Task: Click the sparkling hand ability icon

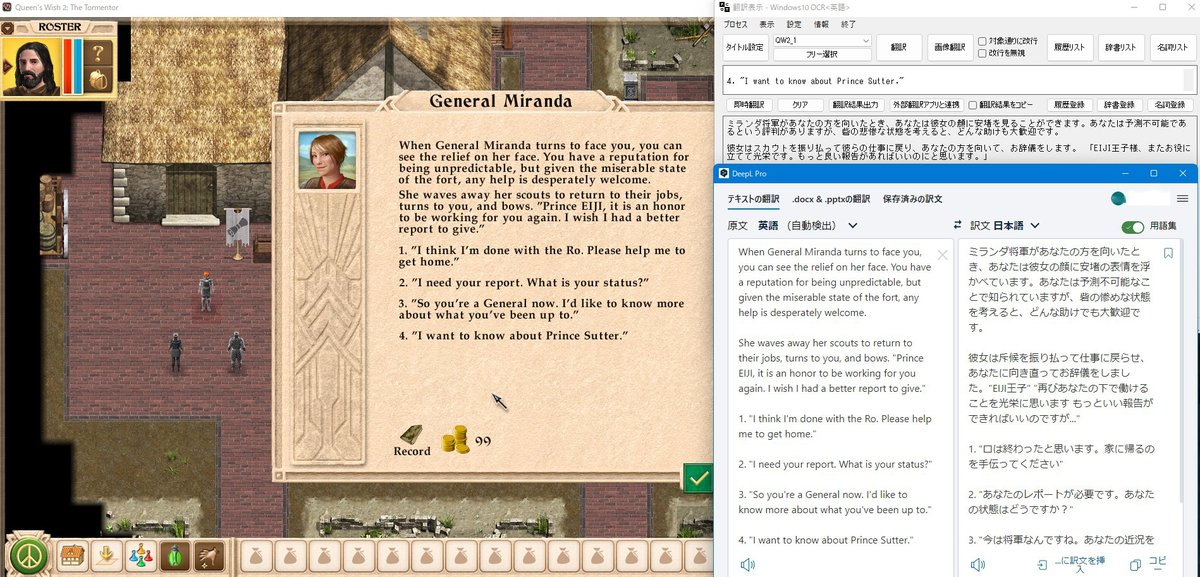Action: coord(209,555)
